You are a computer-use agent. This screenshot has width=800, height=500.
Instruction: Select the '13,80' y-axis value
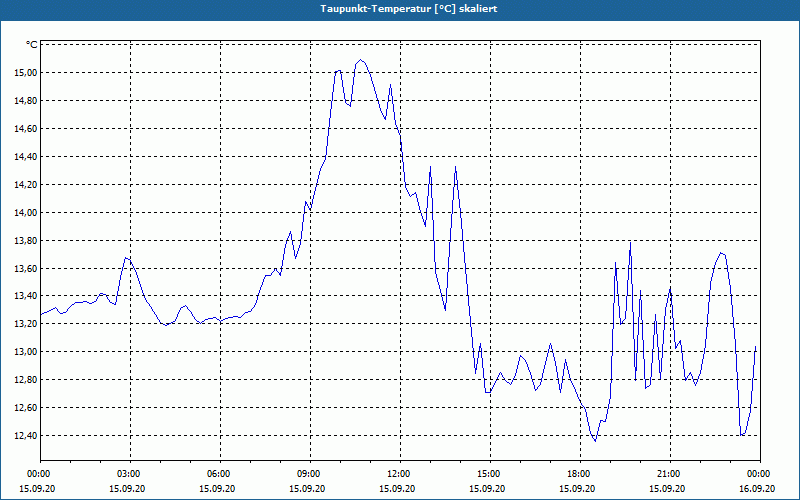pyautogui.click(x=28, y=240)
